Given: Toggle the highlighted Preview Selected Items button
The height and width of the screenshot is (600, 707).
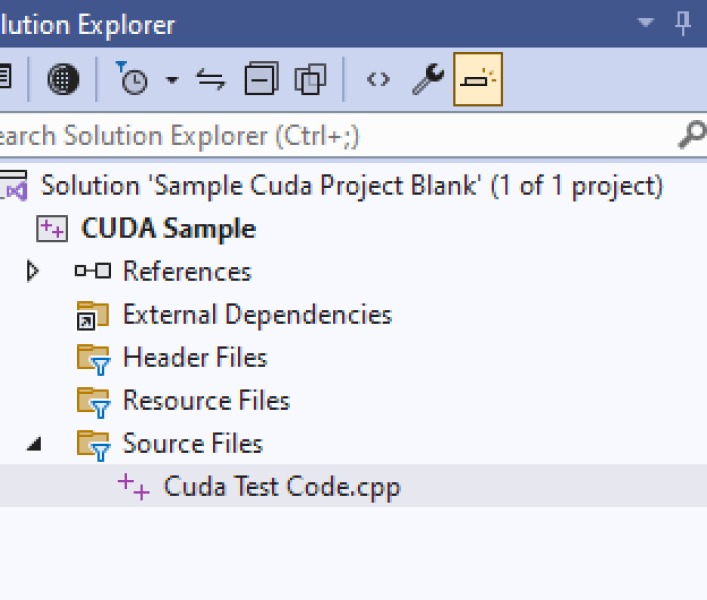Looking at the screenshot, I should coord(478,80).
